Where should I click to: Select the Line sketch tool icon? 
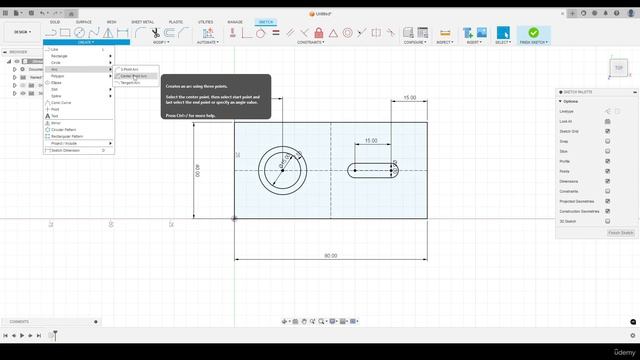tap(51, 33)
